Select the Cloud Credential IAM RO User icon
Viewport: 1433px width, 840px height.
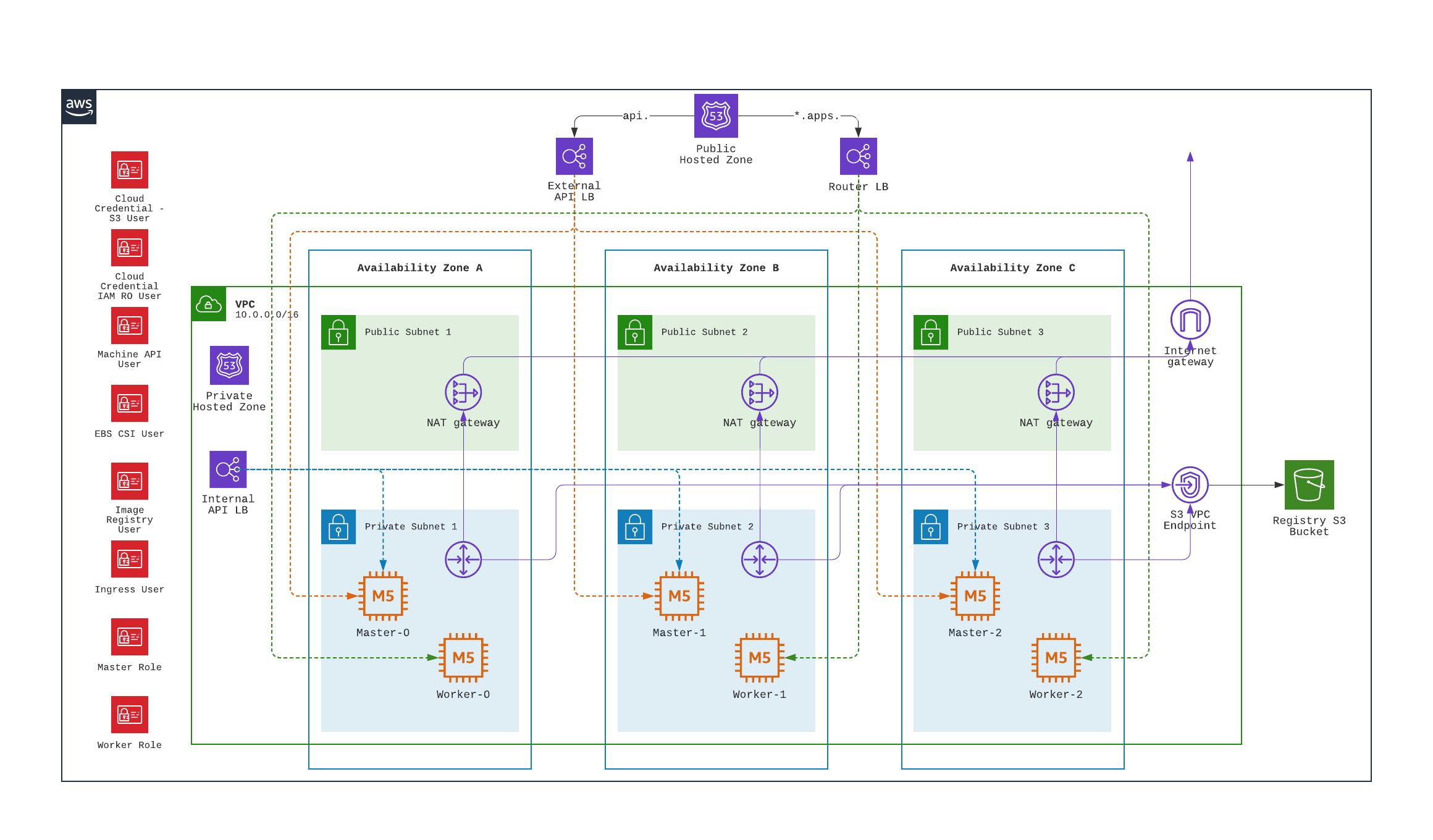pyautogui.click(x=130, y=248)
